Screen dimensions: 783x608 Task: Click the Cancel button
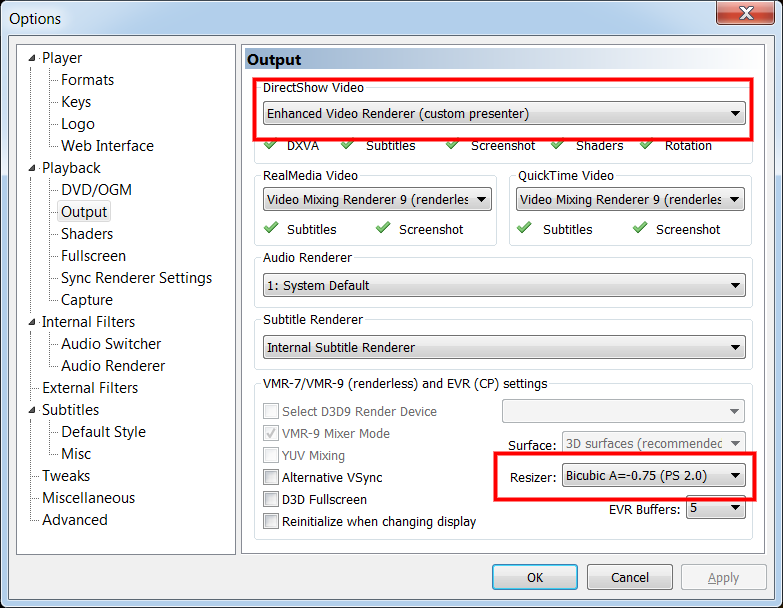click(630, 578)
